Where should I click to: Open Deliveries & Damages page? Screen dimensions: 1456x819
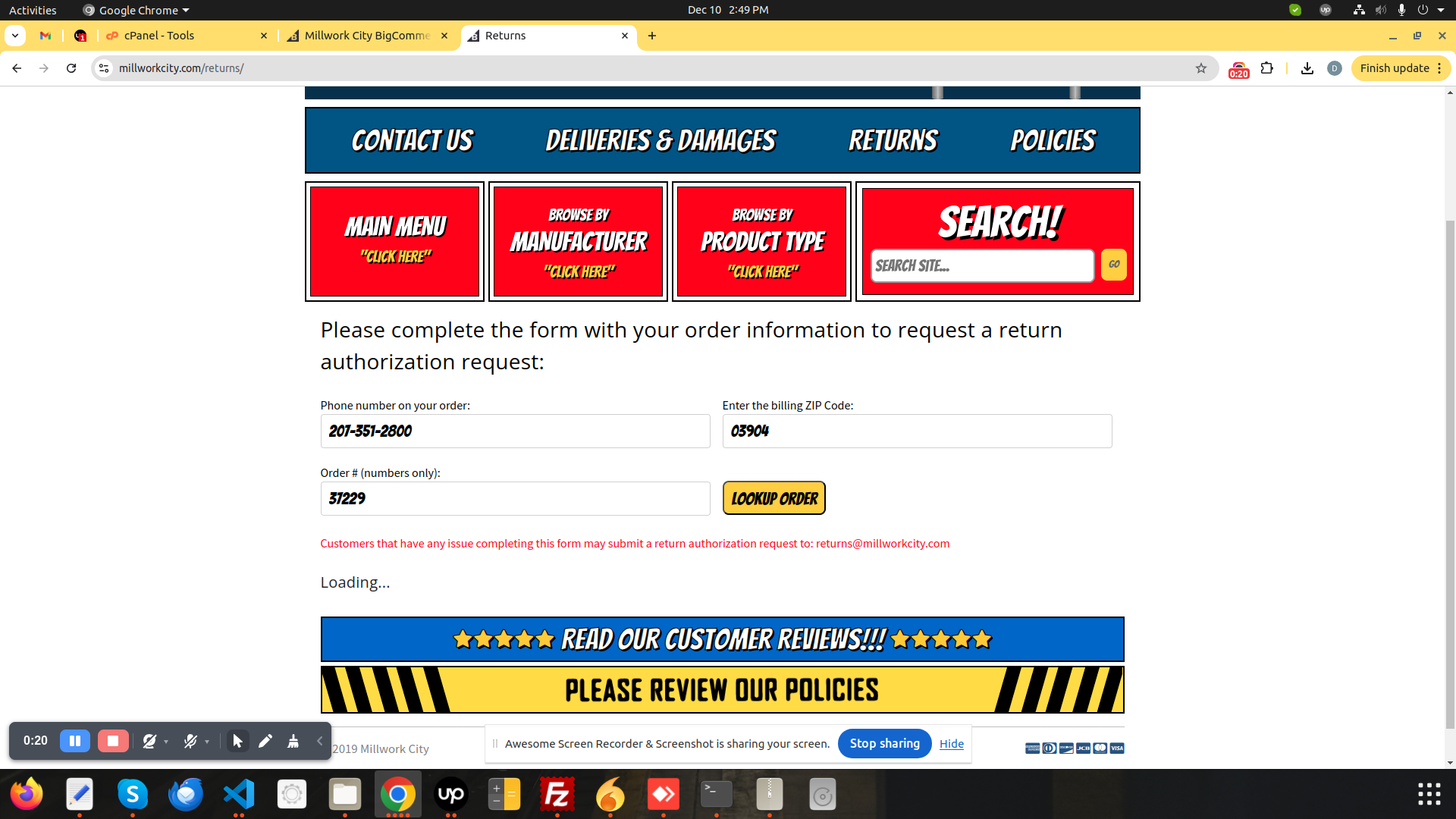tap(661, 140)
